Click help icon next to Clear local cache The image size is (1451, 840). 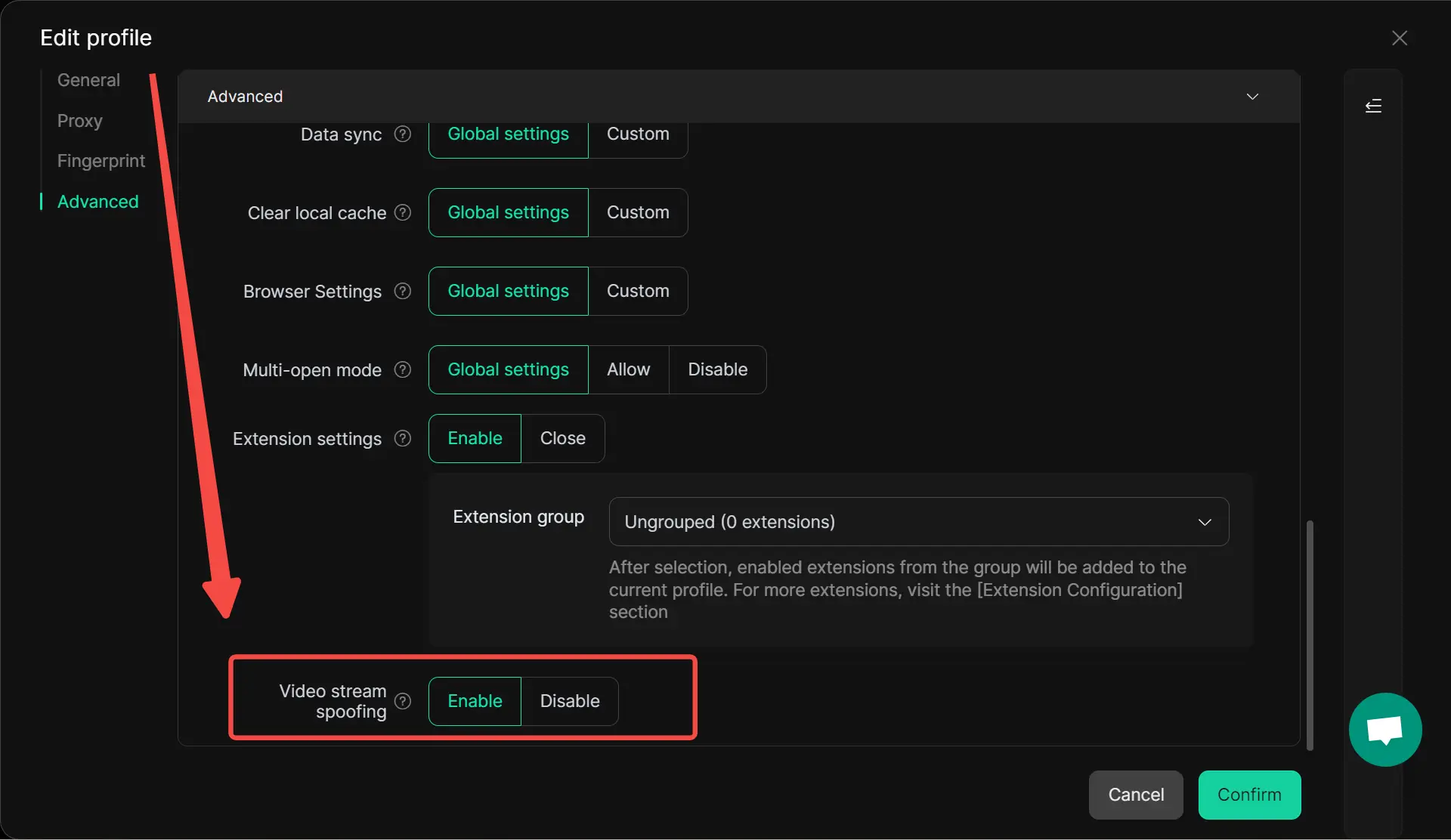(x=403, y=213)
